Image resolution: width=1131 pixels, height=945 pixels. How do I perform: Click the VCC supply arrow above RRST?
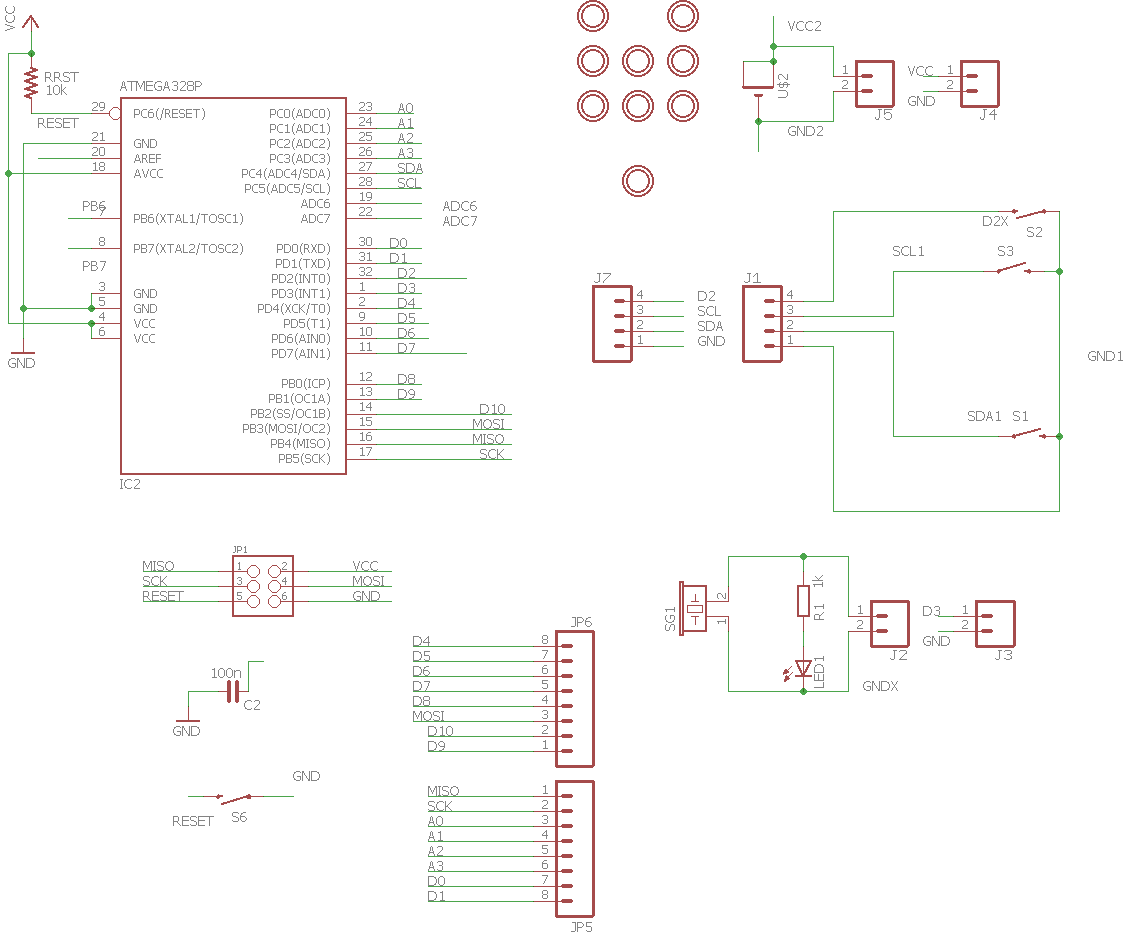[31, 25]
